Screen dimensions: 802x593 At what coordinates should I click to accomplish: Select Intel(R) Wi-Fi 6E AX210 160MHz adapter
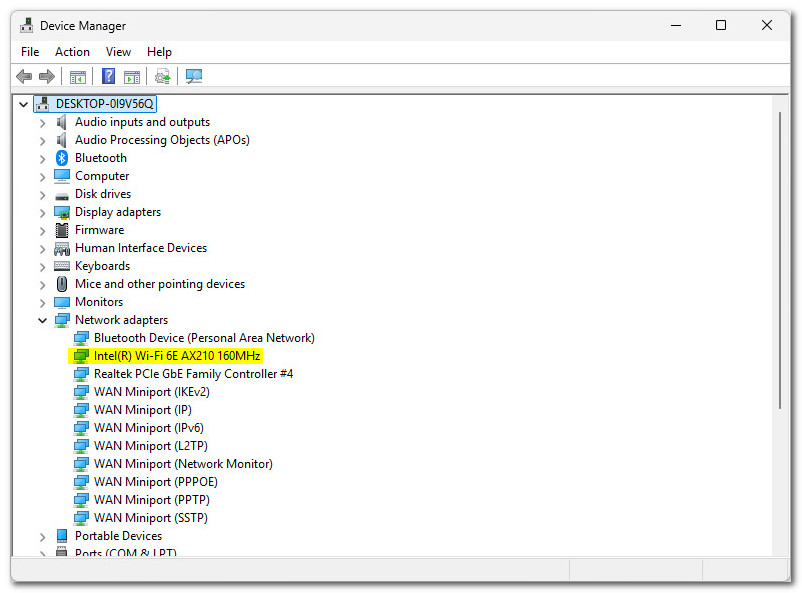tap(177, 356)
